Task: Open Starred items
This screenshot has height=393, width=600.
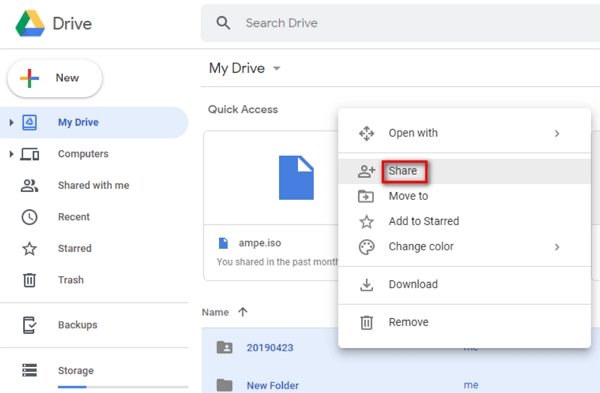Action: (x=75, y=248)
